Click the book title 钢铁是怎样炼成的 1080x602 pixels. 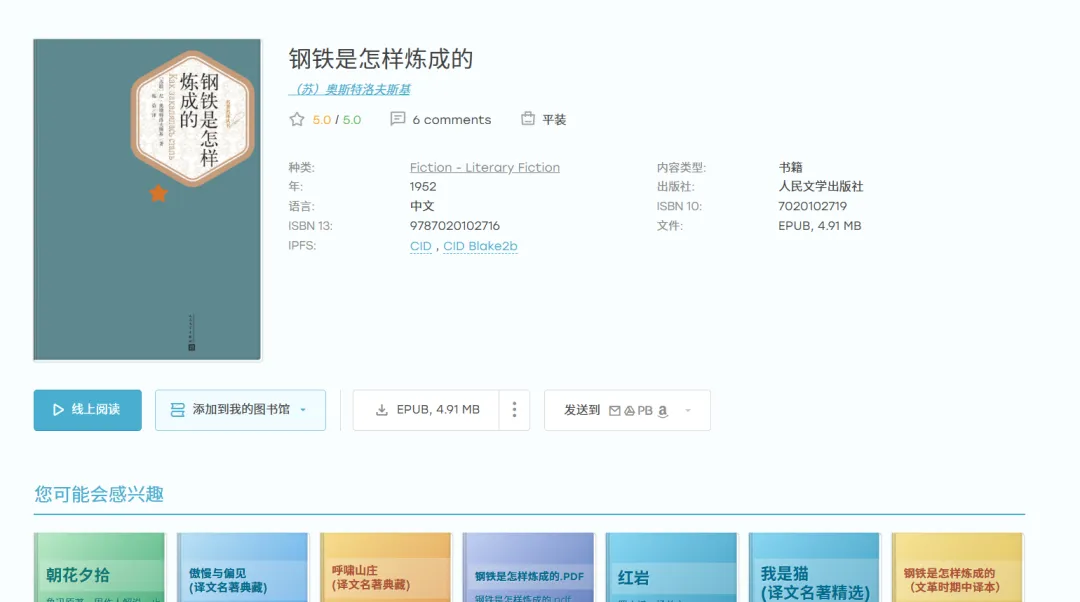(381, 59)
